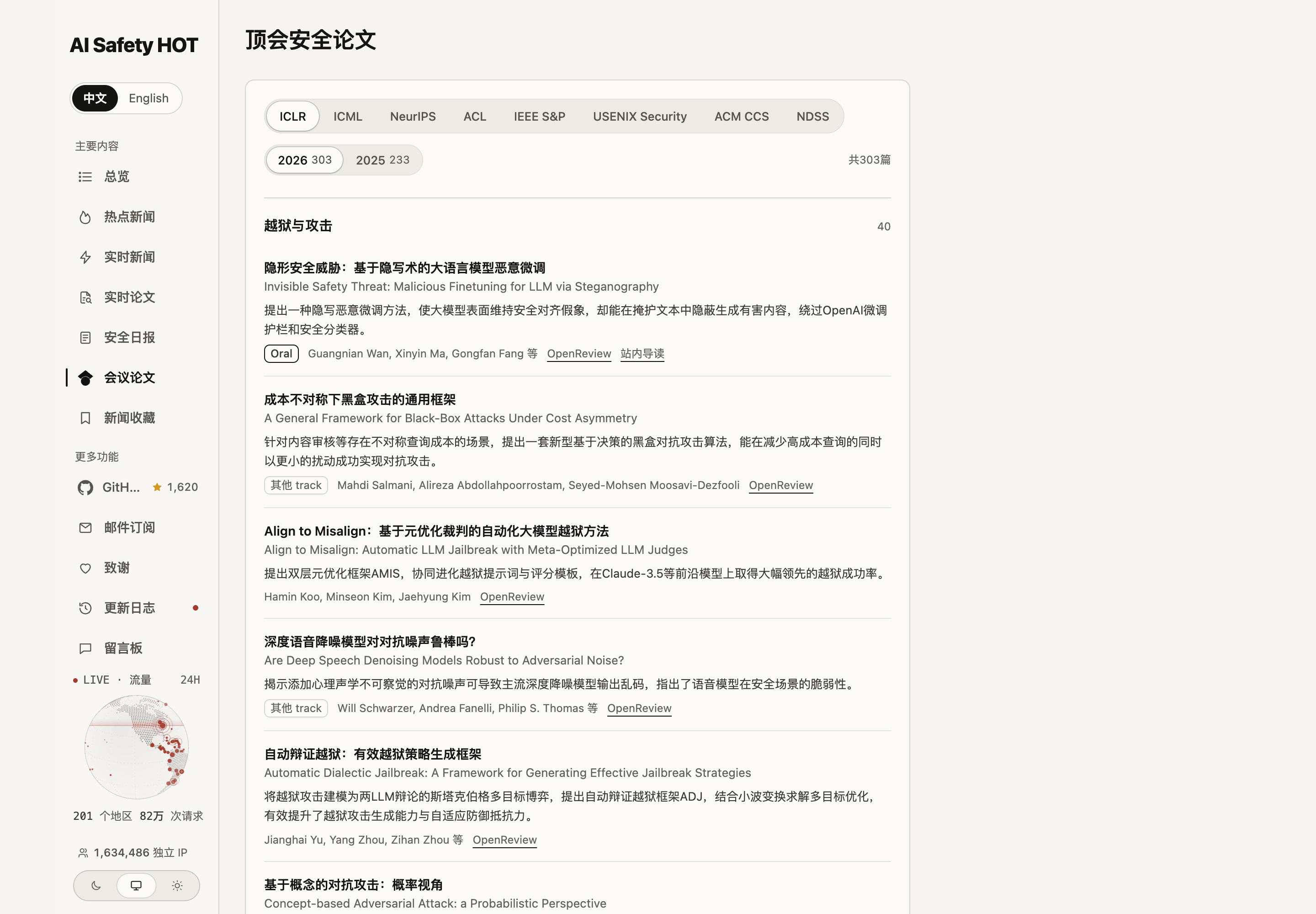
Task: Open 站内导读 link for the Steganography paper
Action: coord(642,354)
